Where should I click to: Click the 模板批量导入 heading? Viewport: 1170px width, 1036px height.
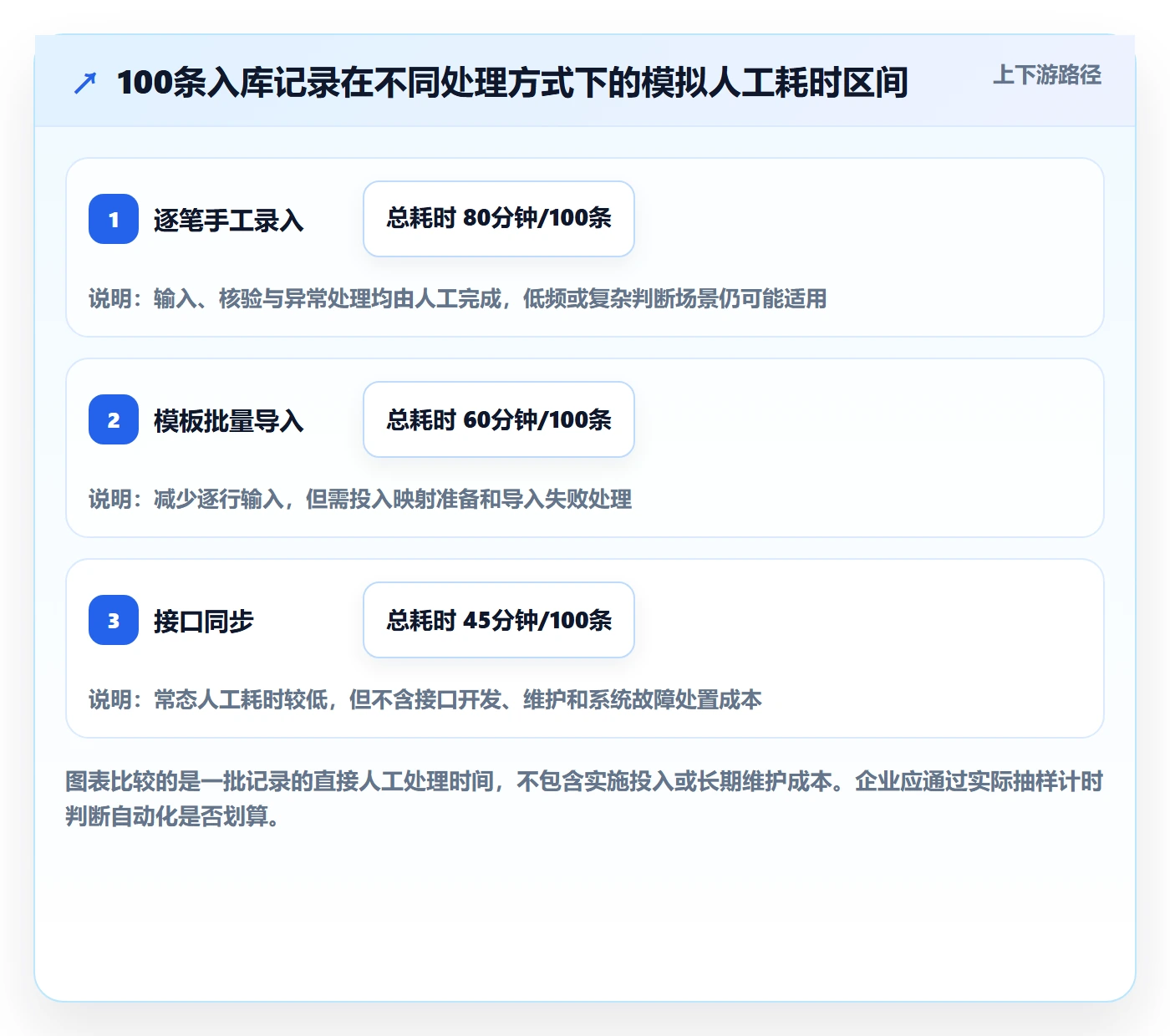point(229,421)
